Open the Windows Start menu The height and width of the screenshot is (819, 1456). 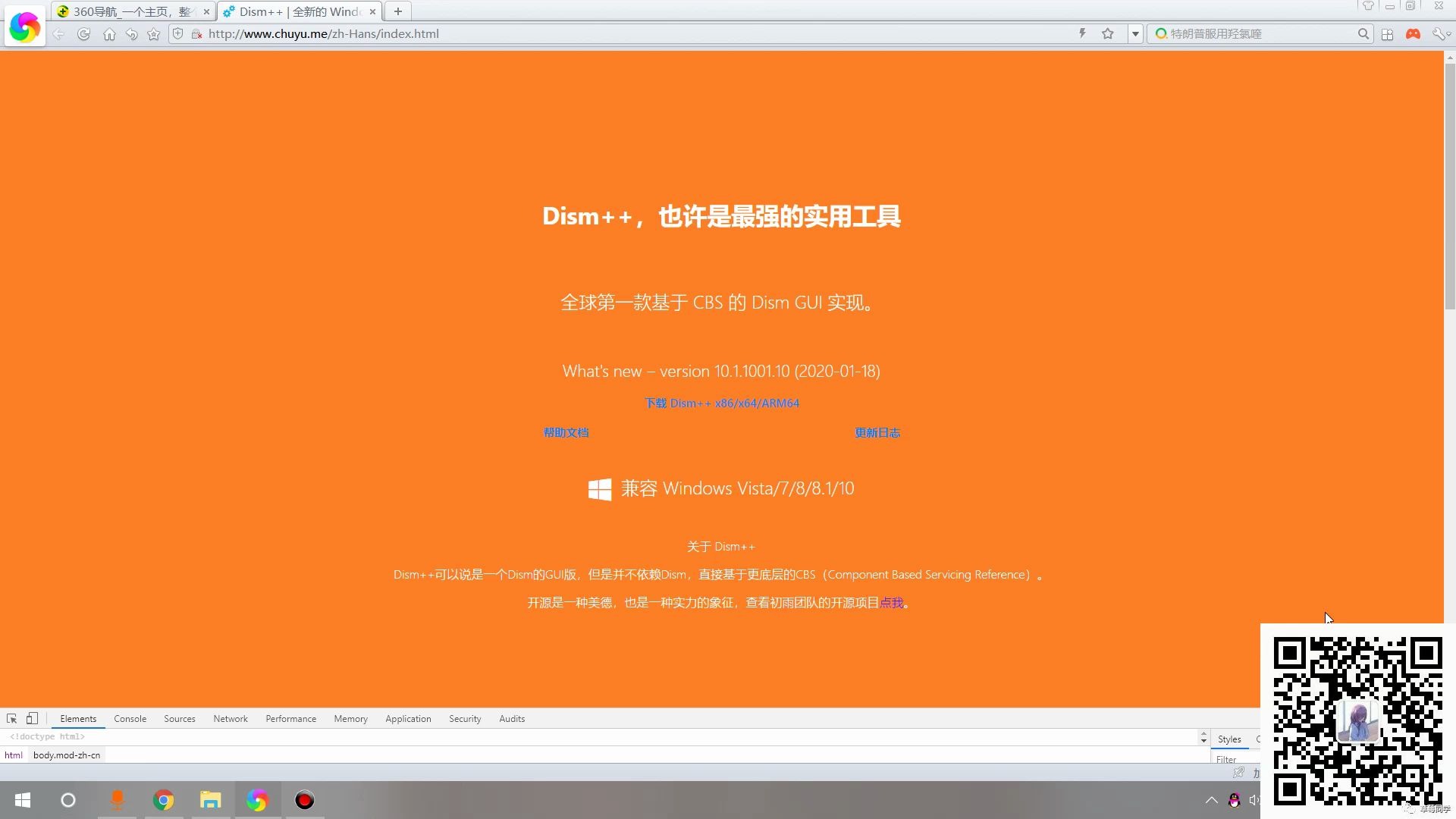pos(23,800)
